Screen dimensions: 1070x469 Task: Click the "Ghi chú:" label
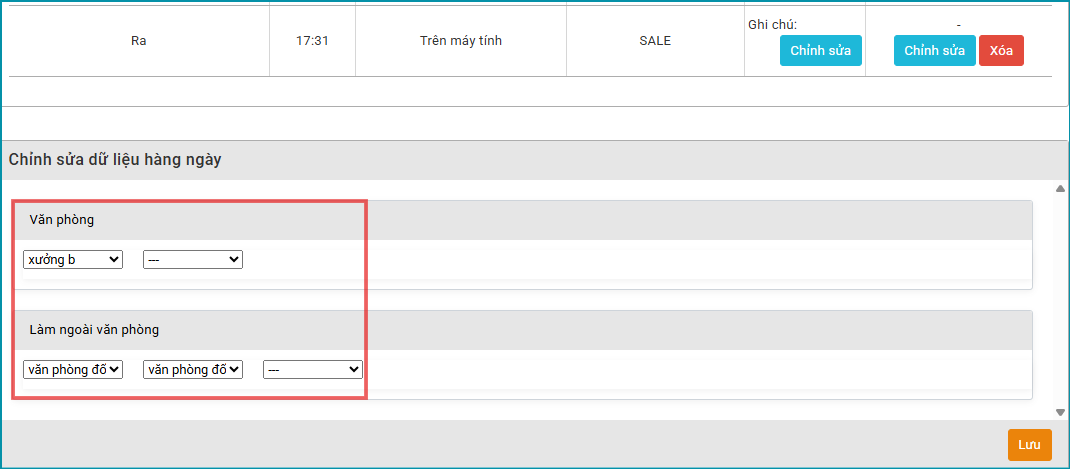pos(773,24)
